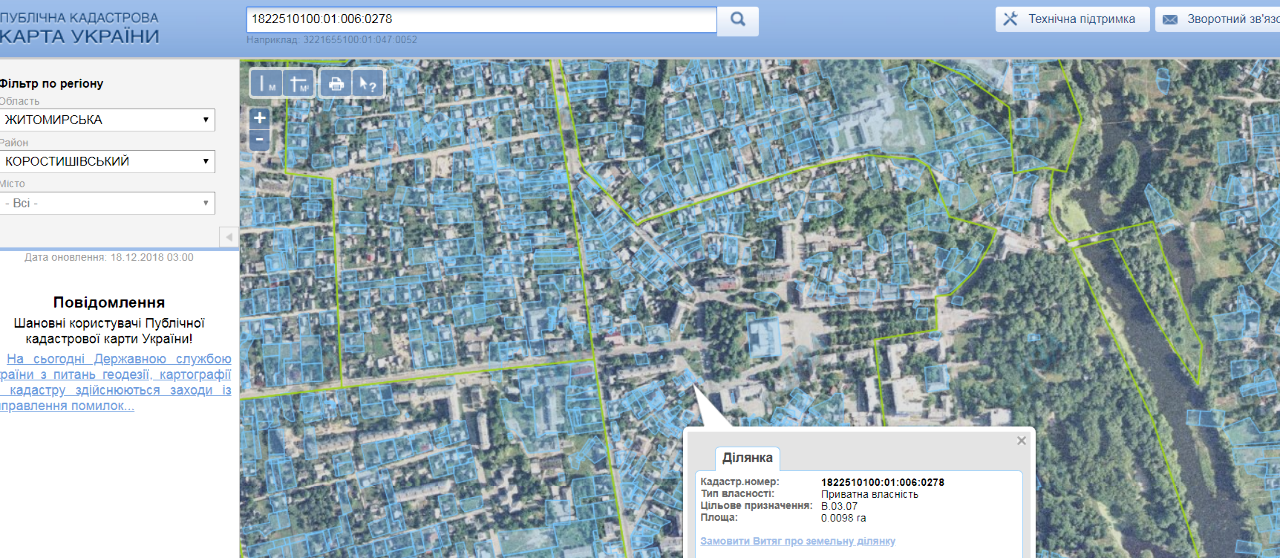The image size is (1280, 558).
Task: Select the area measurement tool
Action: tap(299, 84)
